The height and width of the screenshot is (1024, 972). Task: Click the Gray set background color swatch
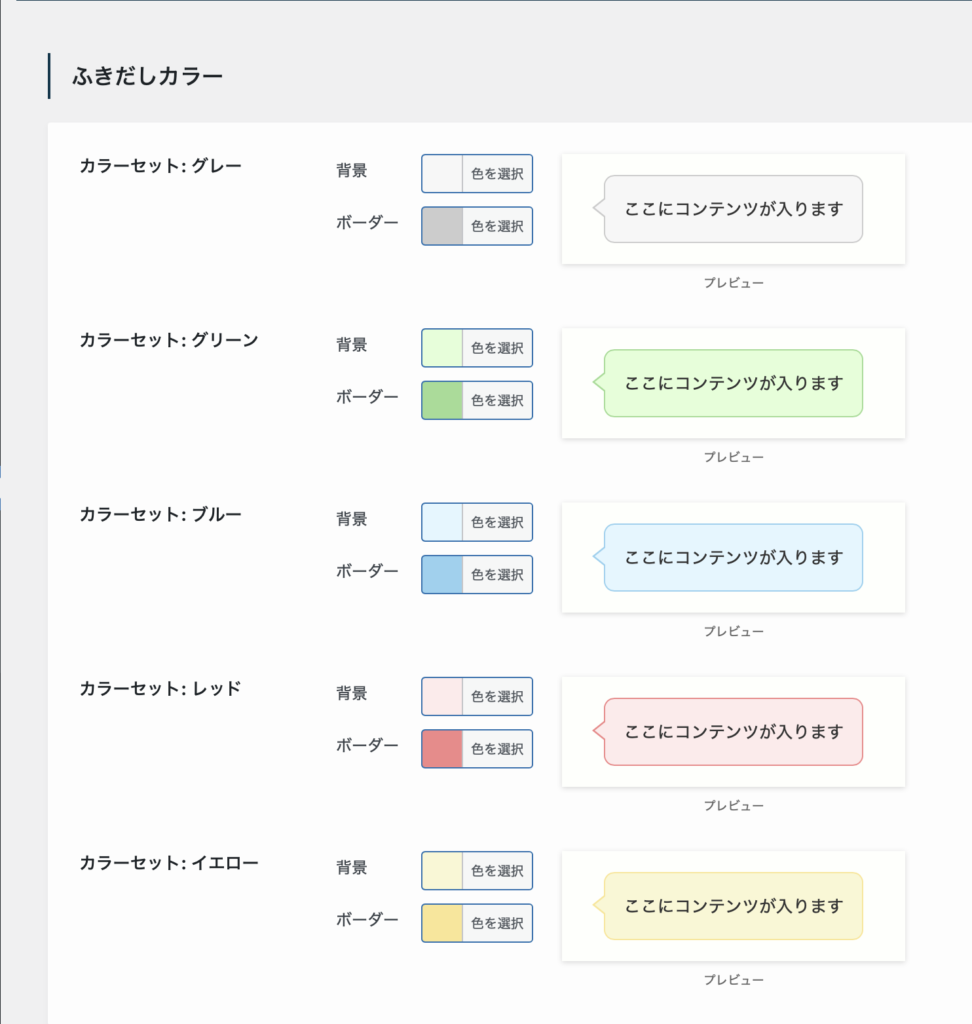pos(443,174)
